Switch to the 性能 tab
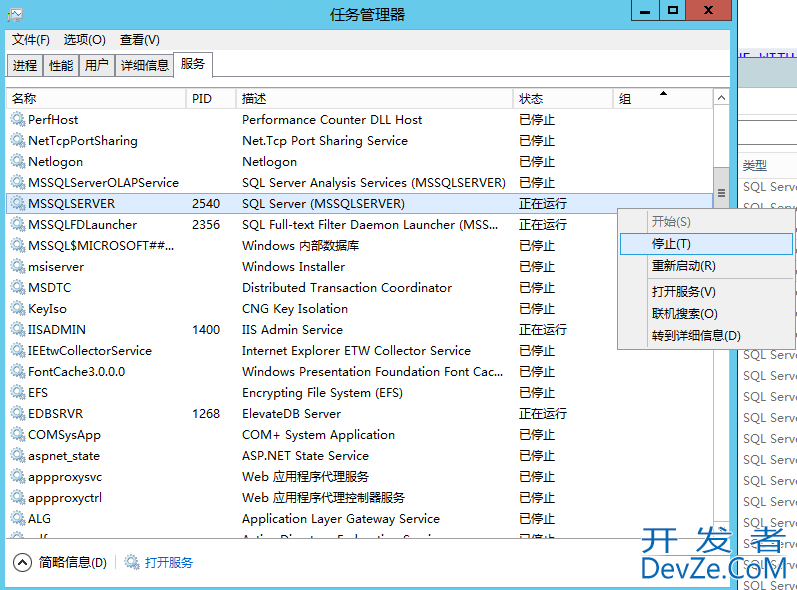The width and height of the screenshot is (797, 590). 61,65
